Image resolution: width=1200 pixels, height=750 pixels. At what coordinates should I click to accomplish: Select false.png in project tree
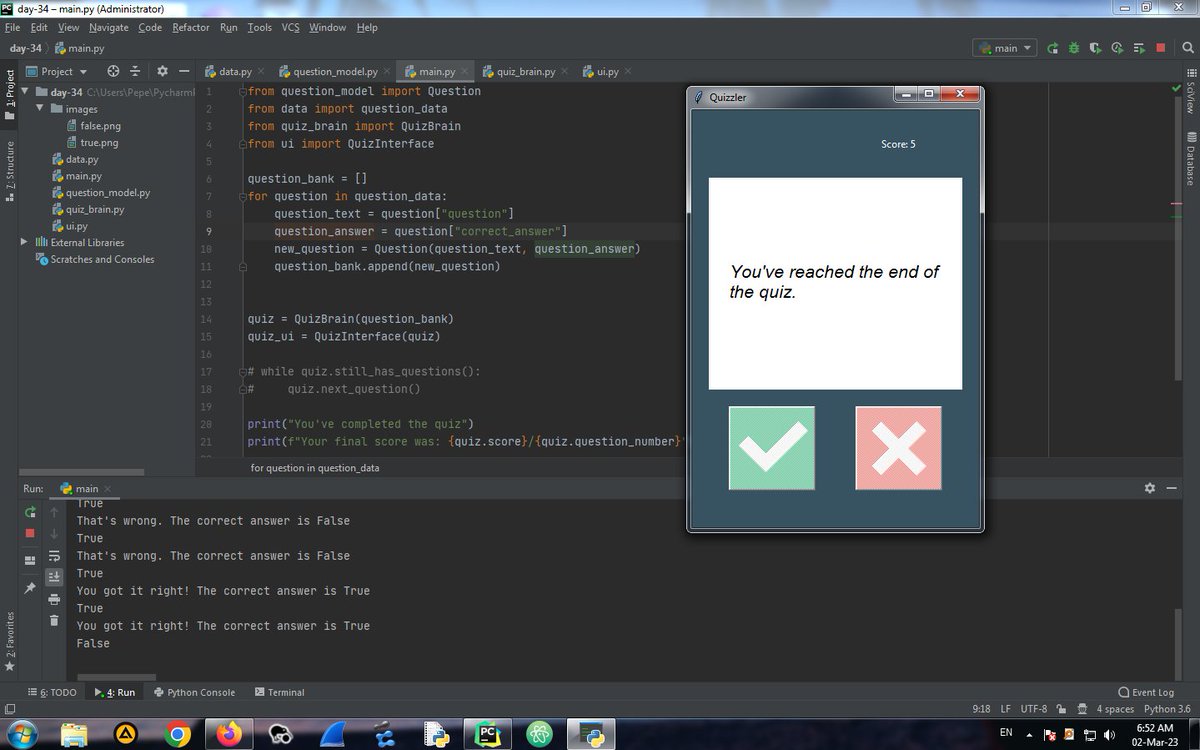point(92,126)
